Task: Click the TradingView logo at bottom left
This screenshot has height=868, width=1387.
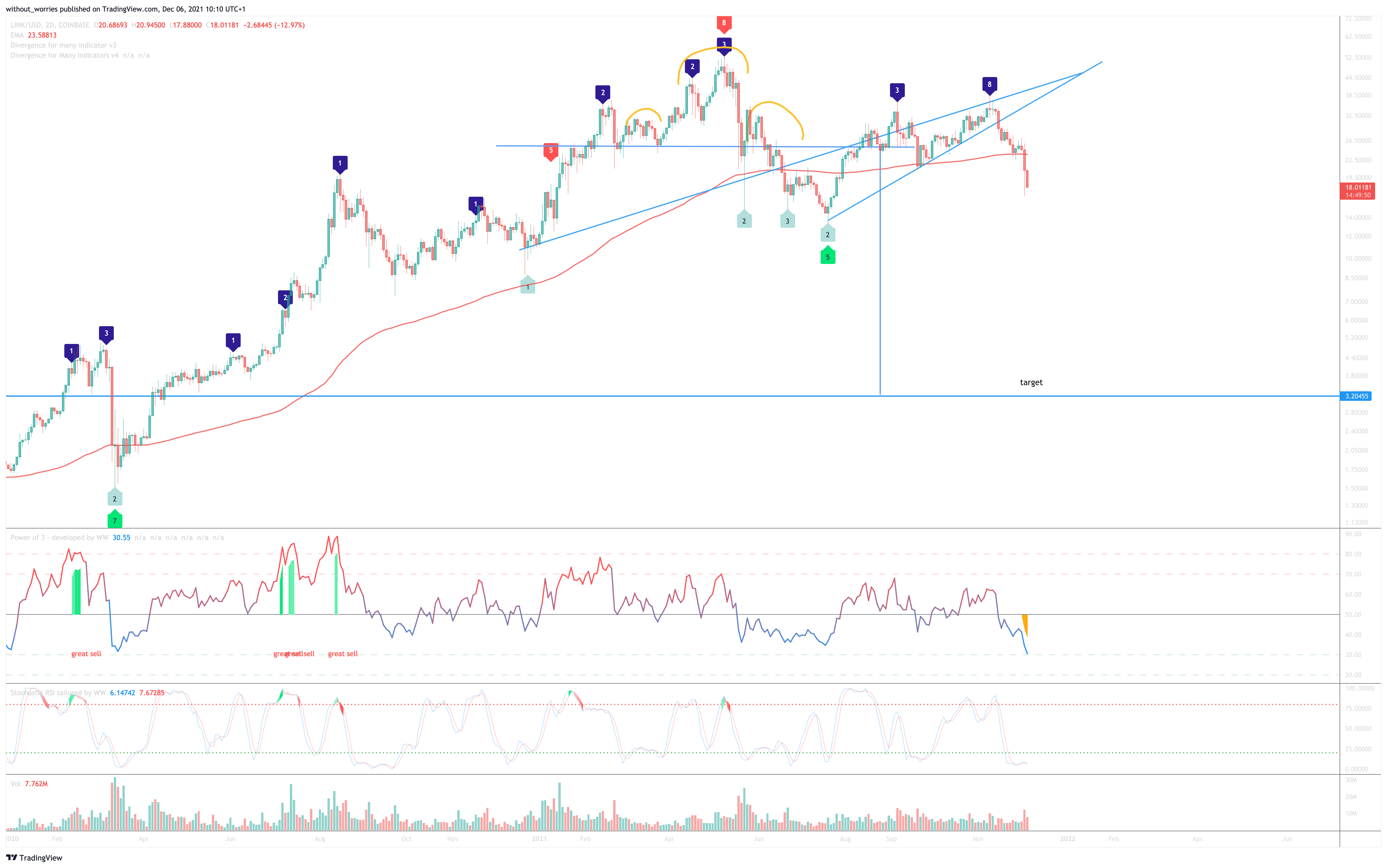Action: tap(34, 858)
